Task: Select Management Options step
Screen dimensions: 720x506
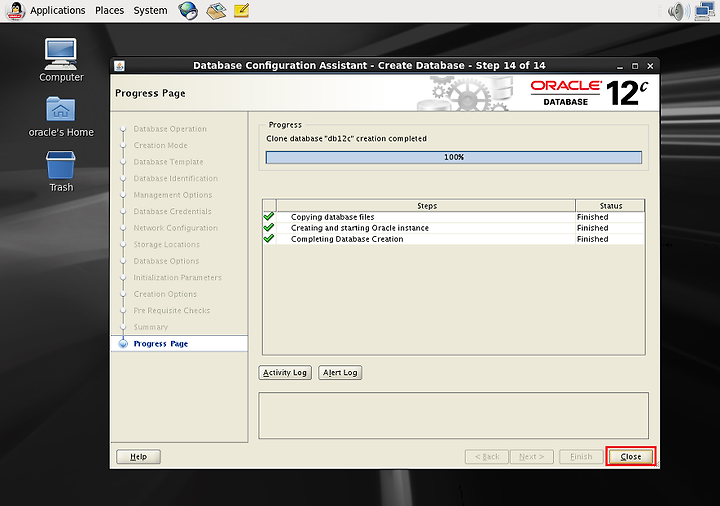Action: click(x=173, y=195)
